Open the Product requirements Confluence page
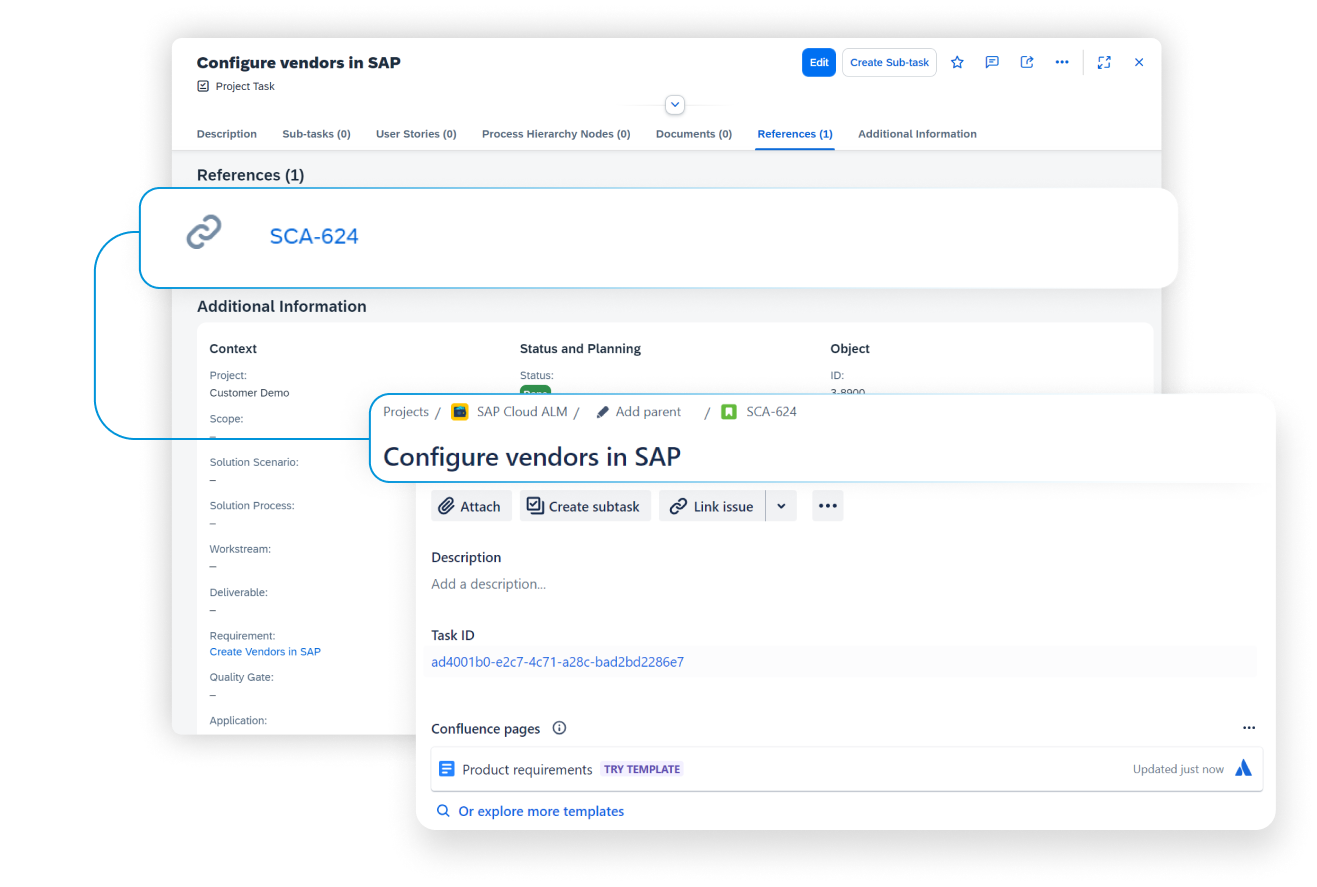The height and width of the screenshot is (887, 1317). (x=528, y=768)
